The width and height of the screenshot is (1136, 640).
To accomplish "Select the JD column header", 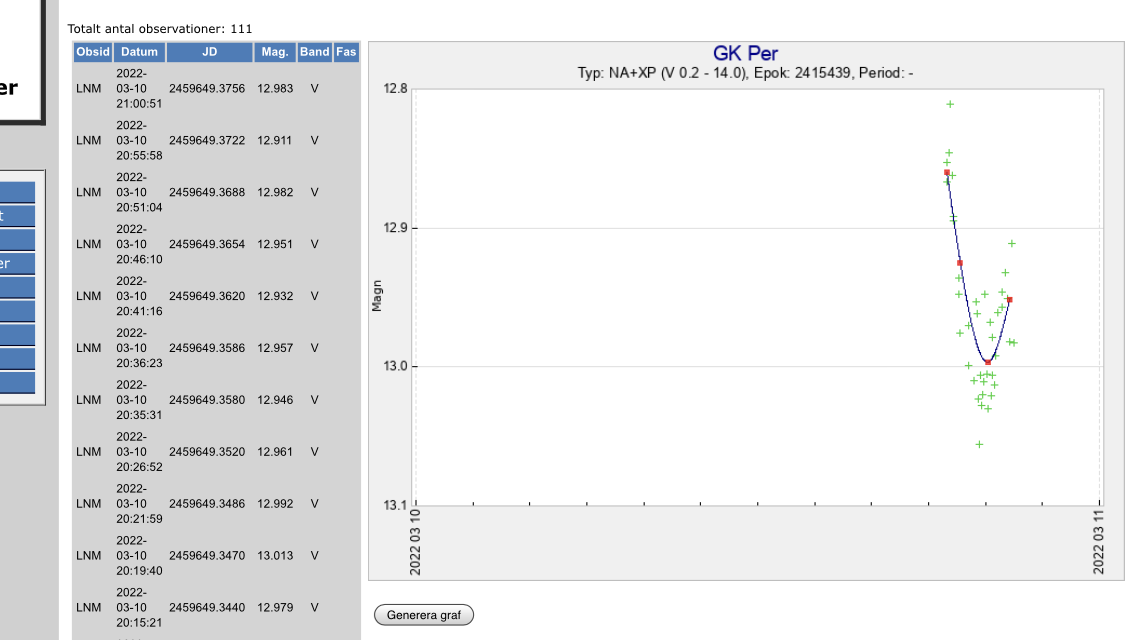I will 208,52.
